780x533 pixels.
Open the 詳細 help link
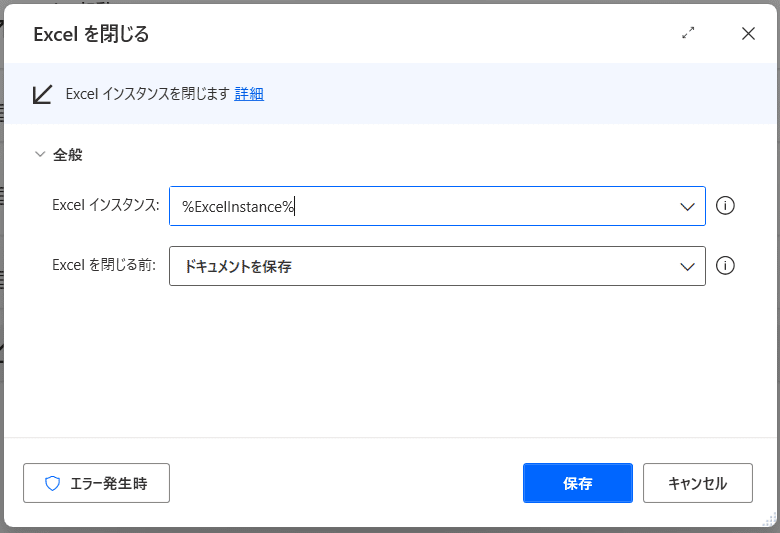[x=249, y=94]
